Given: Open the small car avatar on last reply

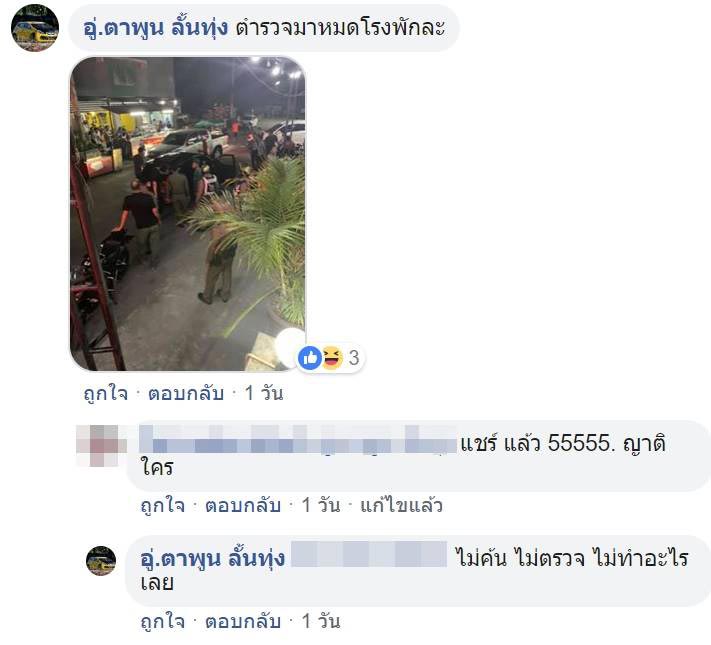Looking at the screenshot, I should pos(101,561).
